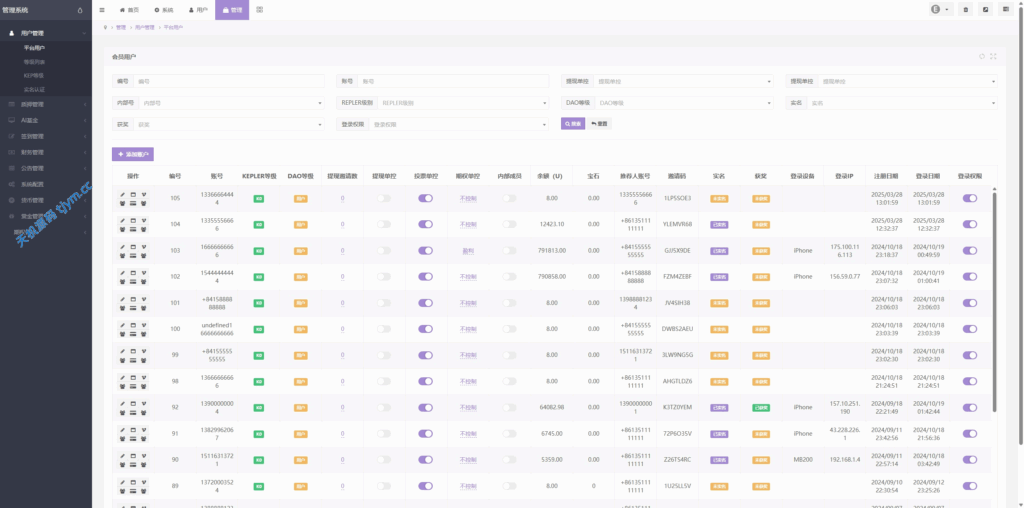Click the trash icon in top-right header
The image size is (1024, 508).
(x=965, y=9)
